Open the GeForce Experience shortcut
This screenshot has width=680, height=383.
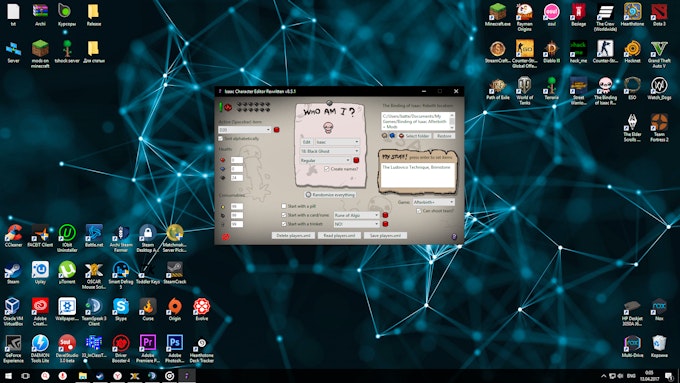click(13, 348)
